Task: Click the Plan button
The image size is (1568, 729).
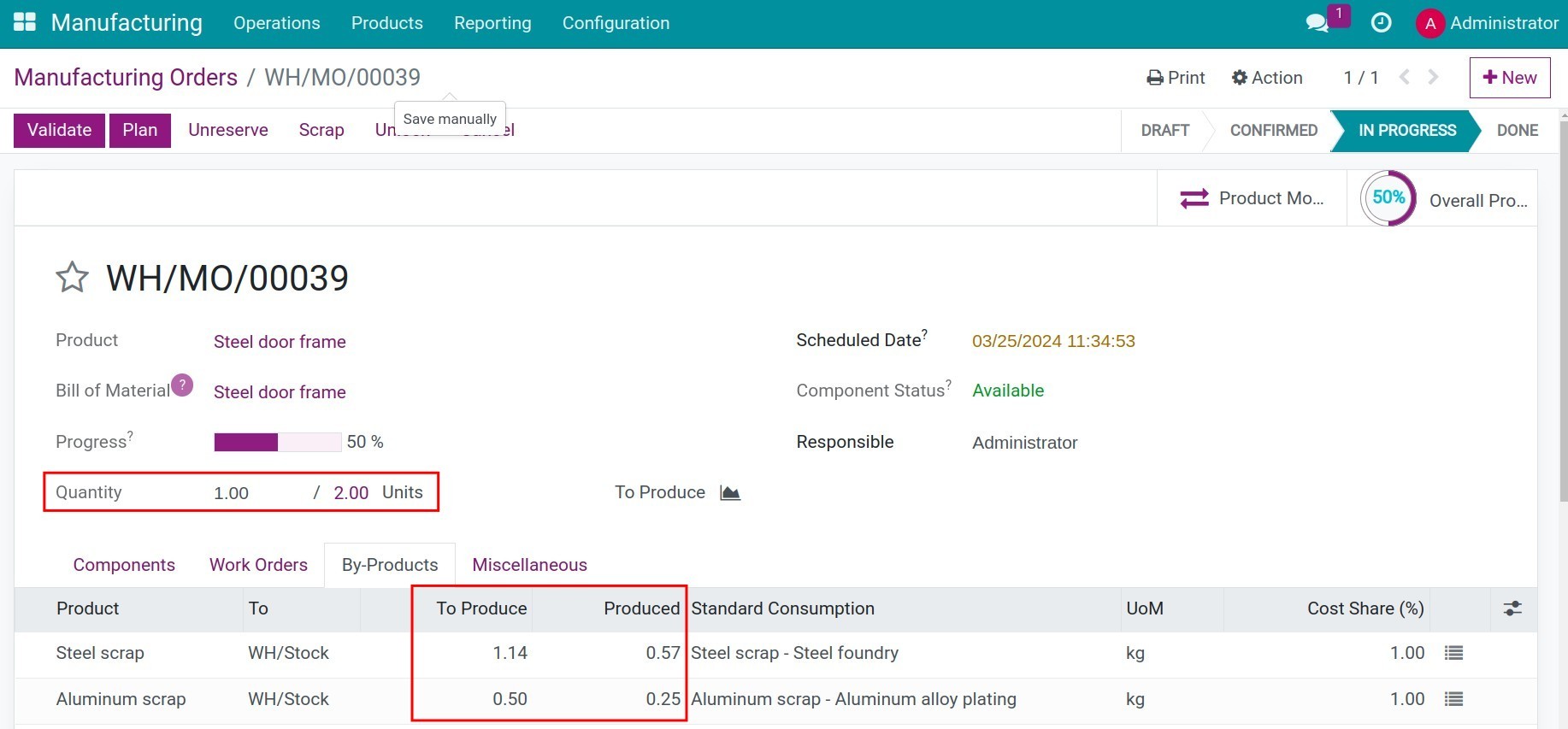Action: tap(140, 130)
